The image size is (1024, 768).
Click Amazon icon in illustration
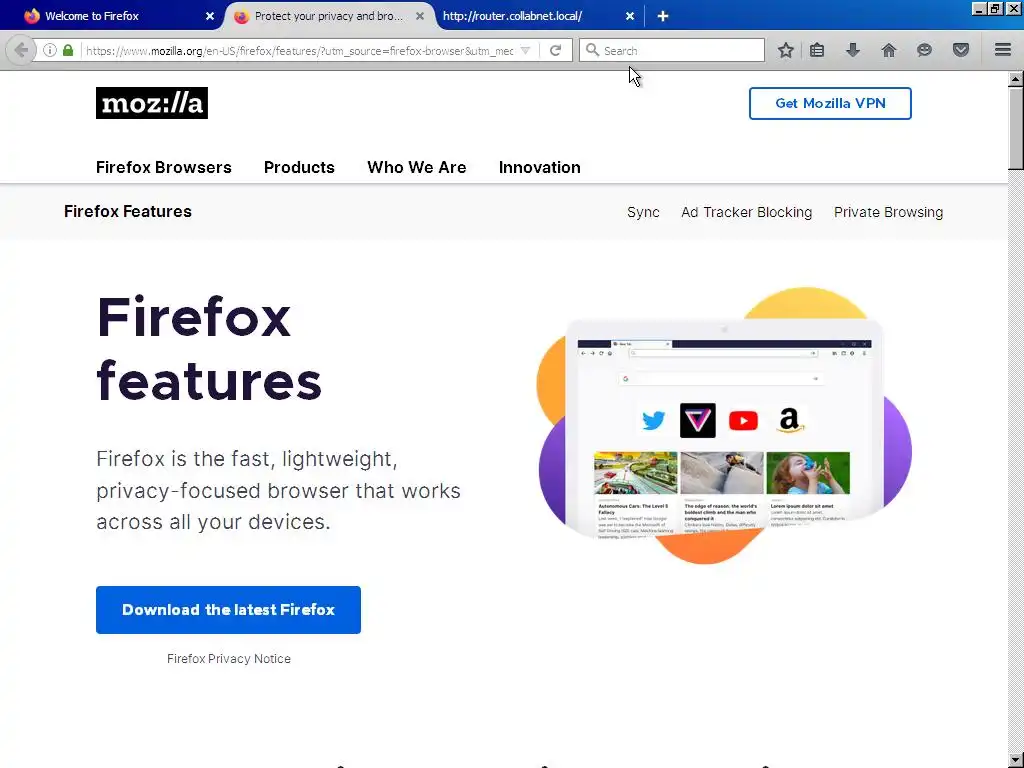790,420
